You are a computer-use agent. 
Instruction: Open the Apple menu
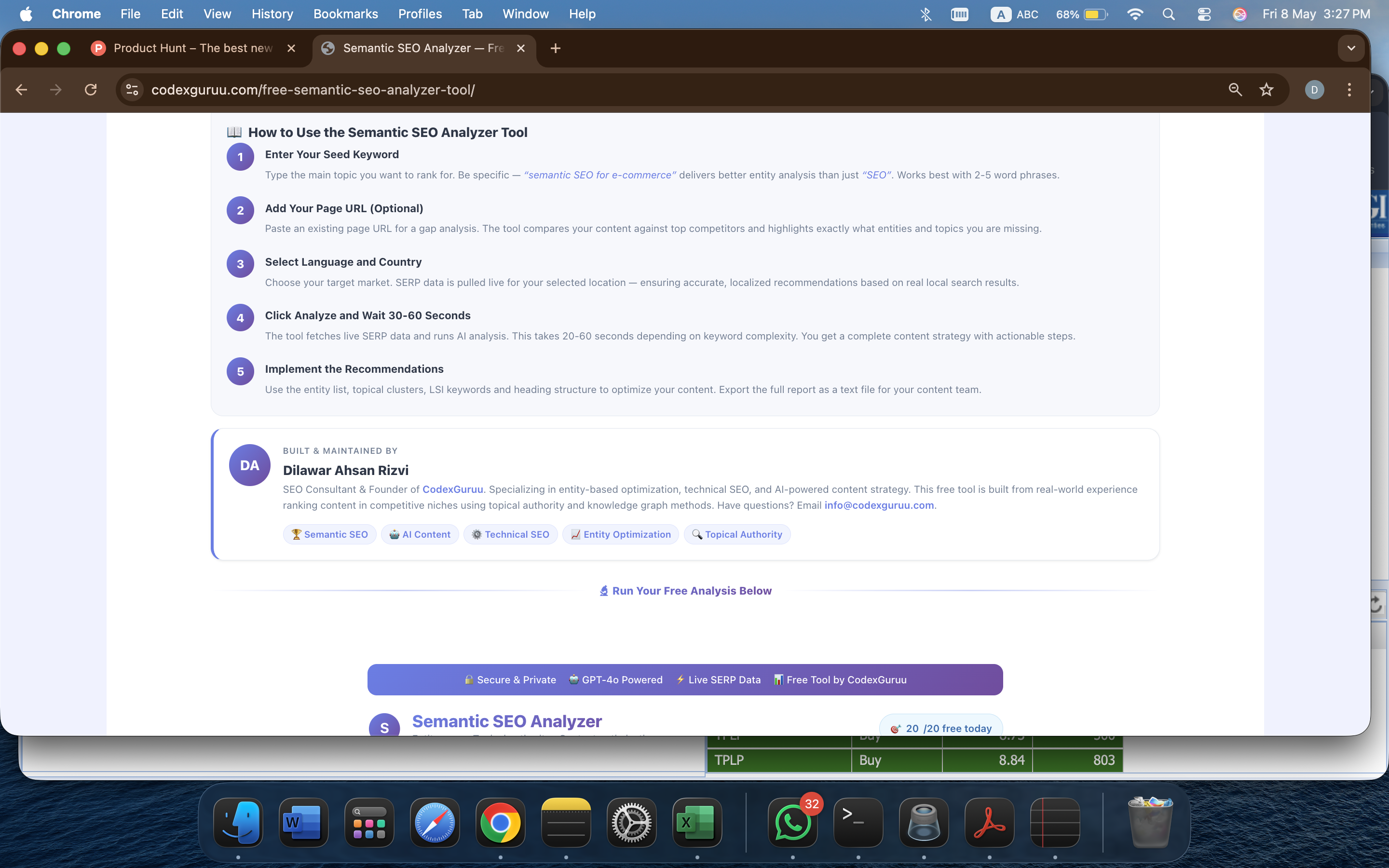pyautogui.click(x=26, y=14)
